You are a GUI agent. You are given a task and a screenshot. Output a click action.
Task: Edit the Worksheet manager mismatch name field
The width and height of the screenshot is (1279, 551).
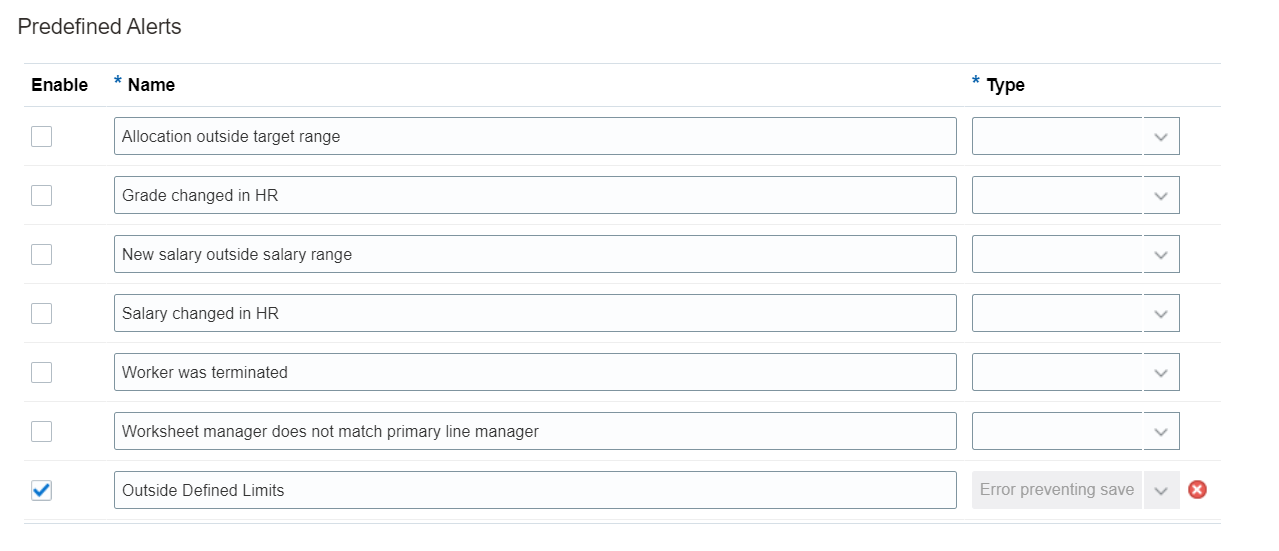tap(535, 432)
